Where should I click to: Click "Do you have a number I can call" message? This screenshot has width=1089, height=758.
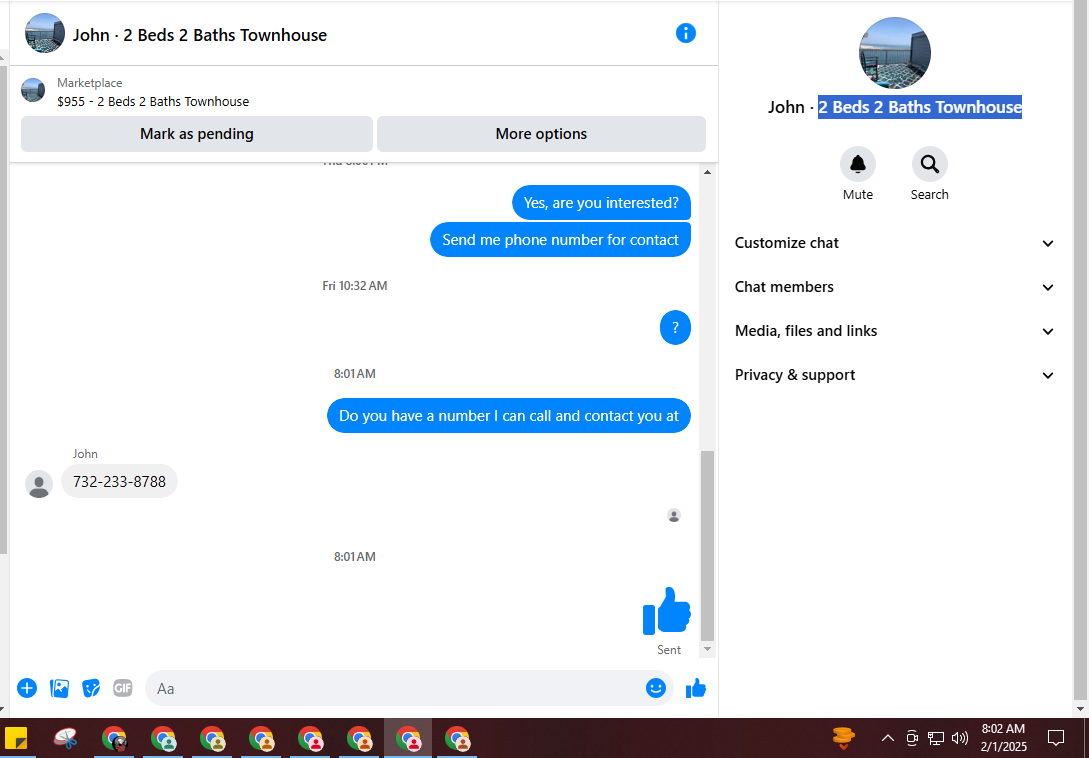509,415
